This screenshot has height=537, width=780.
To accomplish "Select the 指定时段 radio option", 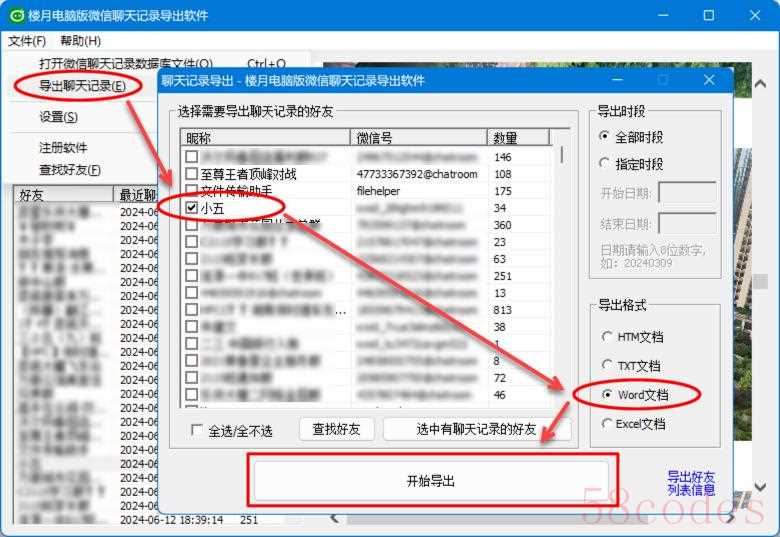I will (x=604, y=163).
